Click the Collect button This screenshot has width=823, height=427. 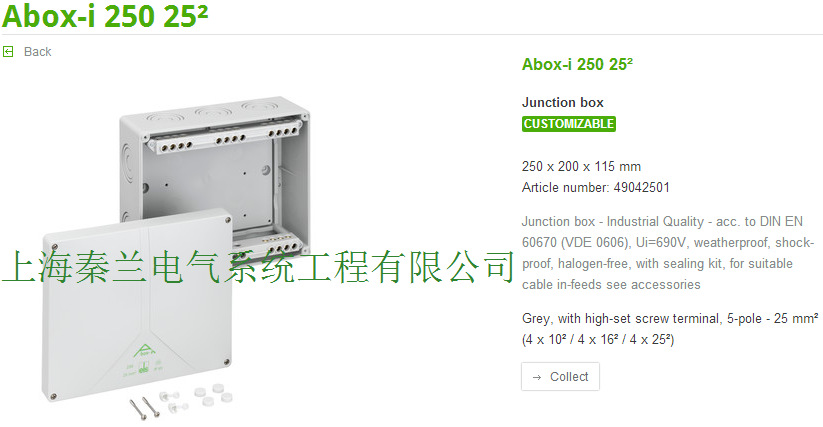pyautogui.click(x=560, y=377)
